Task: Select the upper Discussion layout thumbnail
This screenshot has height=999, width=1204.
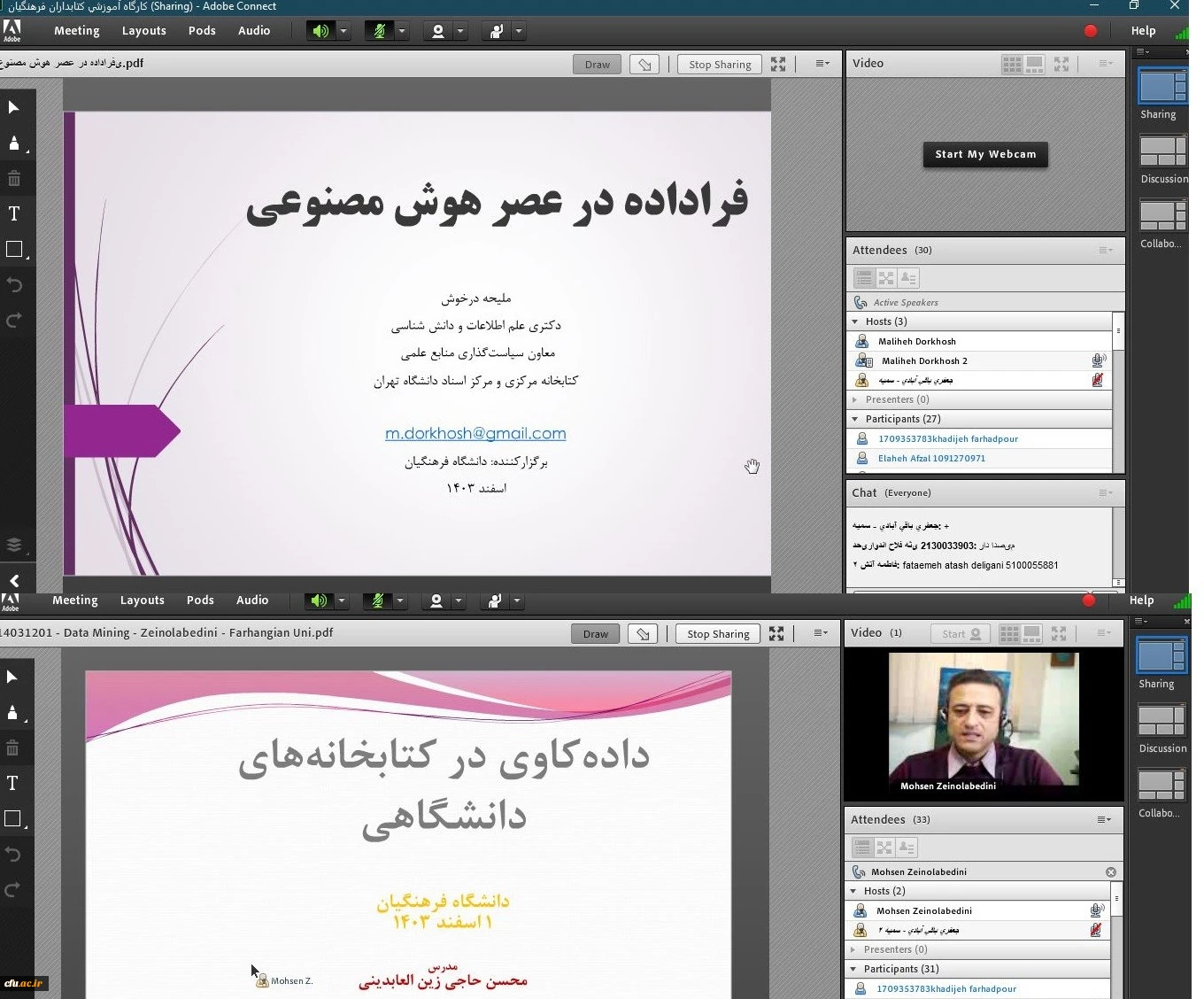Action: [1162, 151]
